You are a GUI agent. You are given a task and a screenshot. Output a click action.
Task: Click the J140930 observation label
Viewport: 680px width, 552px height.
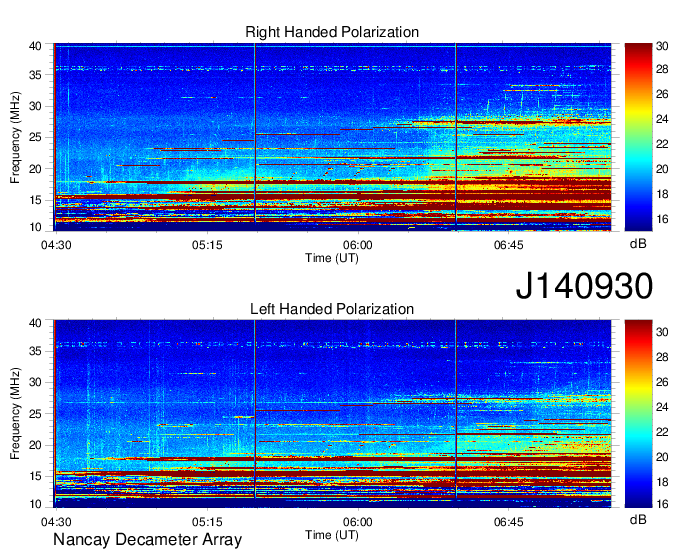tap(584, 286)
